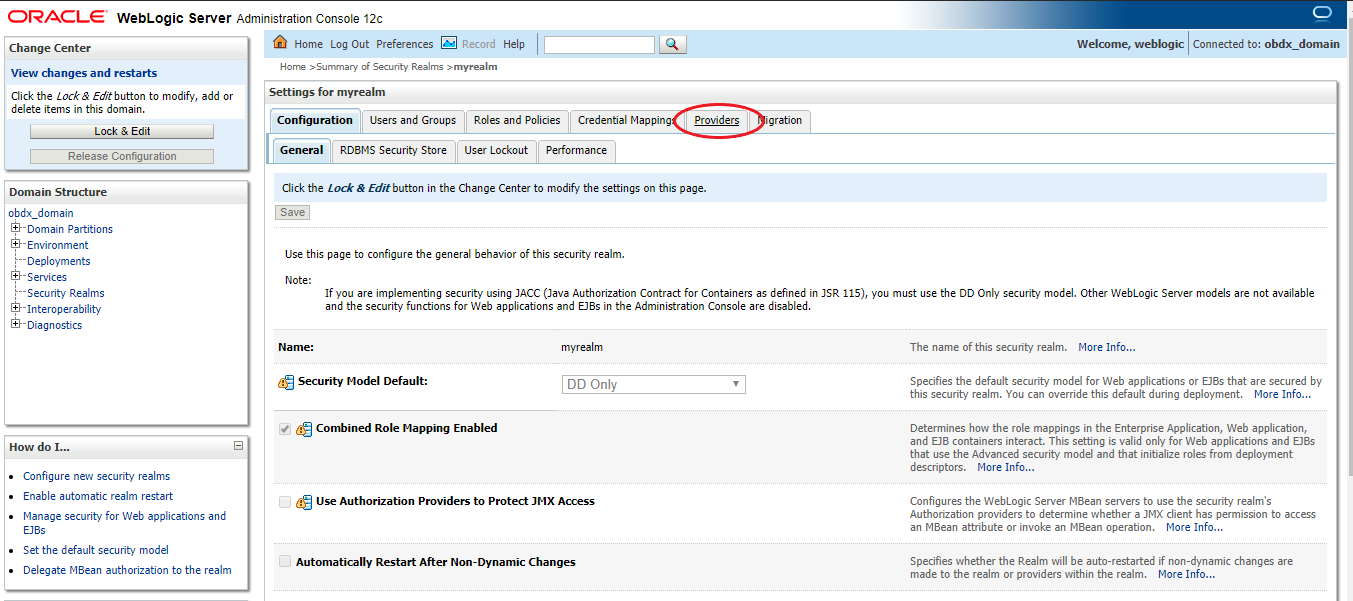Select the General sub-tab

tap(301, 150)
